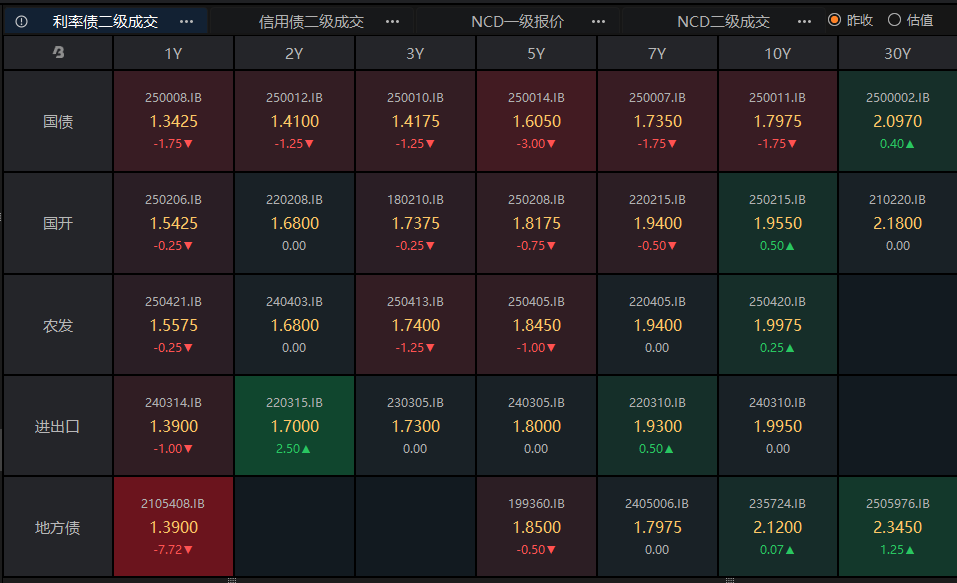Image resolution: width=957 pixels, height=583 pixels.
Task: Open the 250010.IB cell at 1.4175
Action: click(x=415, y=121)
